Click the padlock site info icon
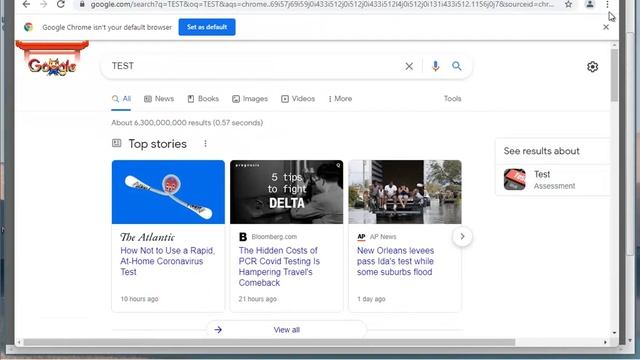This screenshot has height=360, width=640. (82, 4)
